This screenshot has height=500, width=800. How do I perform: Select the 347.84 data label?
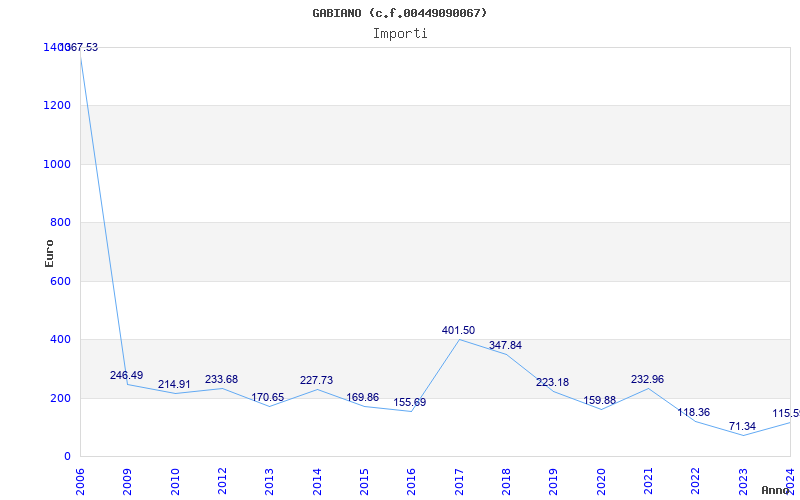coord(505,345)
